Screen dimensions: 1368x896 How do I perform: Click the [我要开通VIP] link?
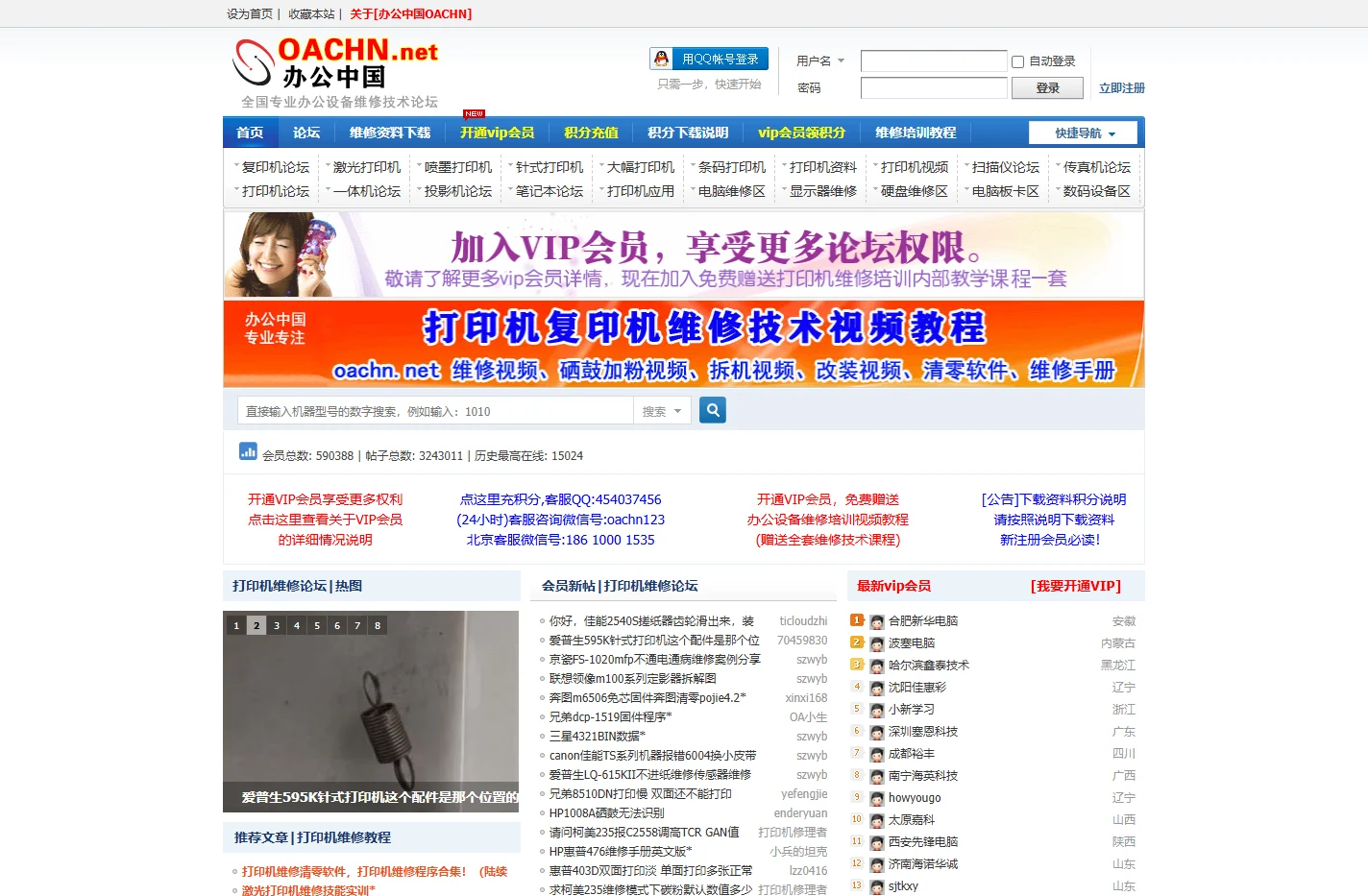[1075, 586]
